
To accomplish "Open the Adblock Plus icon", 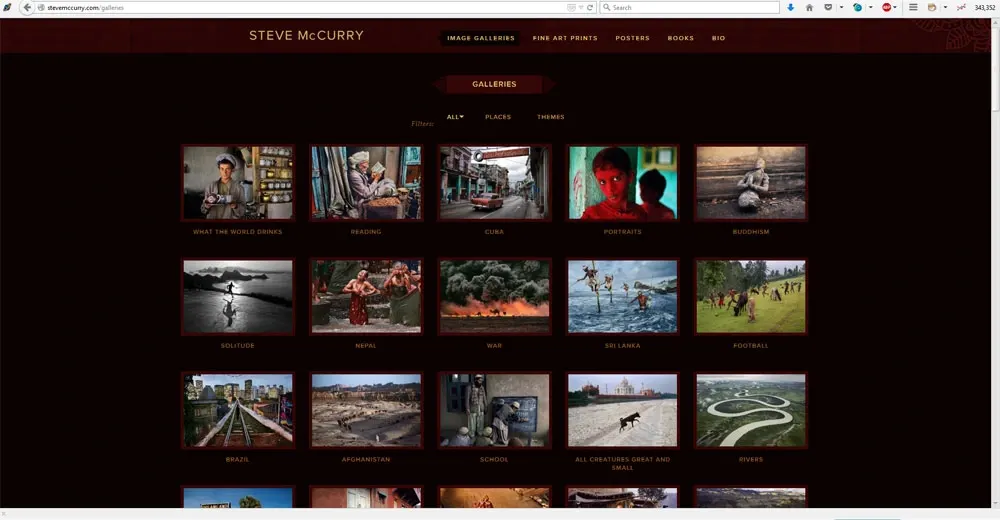I will click(x=886, y=8).
